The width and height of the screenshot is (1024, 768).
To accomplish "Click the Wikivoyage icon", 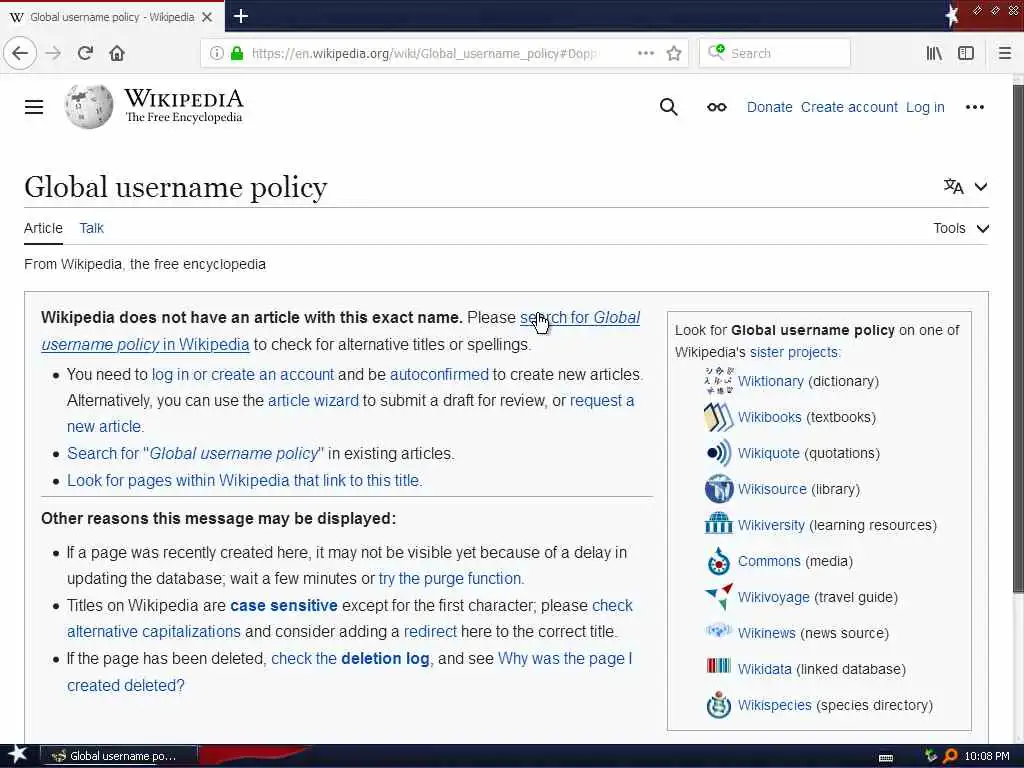I will (718, 596).
